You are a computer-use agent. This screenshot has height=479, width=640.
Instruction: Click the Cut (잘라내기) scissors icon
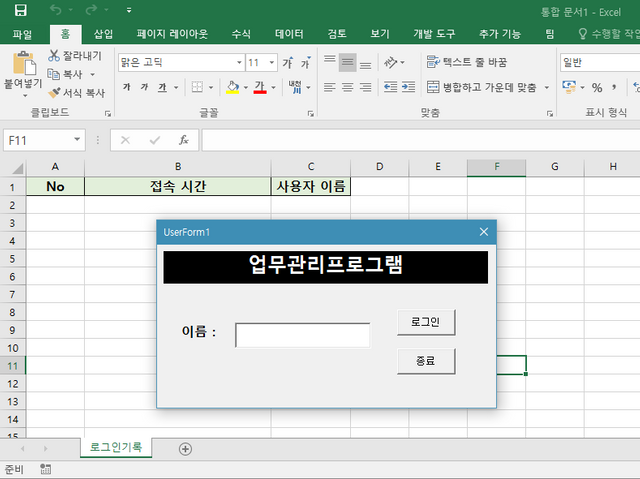tap(54, 55)
